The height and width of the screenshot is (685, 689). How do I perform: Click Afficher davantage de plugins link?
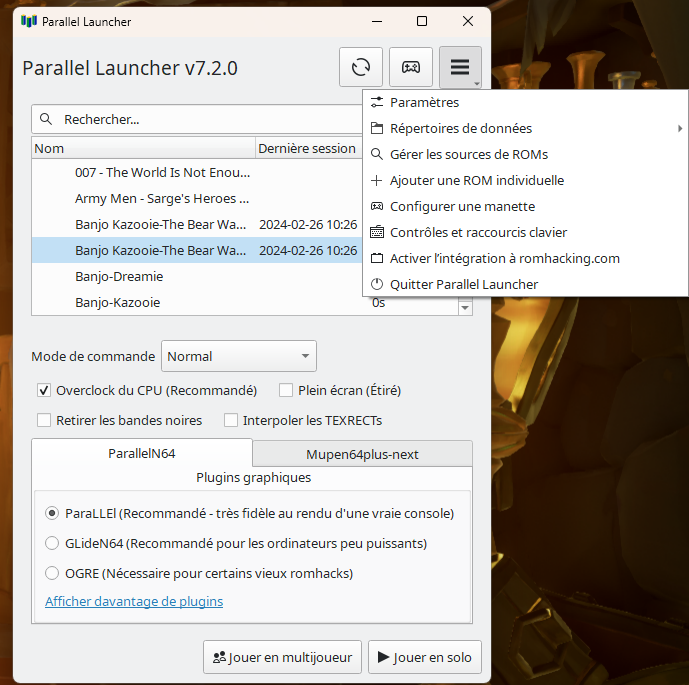[x=134, y=601]
